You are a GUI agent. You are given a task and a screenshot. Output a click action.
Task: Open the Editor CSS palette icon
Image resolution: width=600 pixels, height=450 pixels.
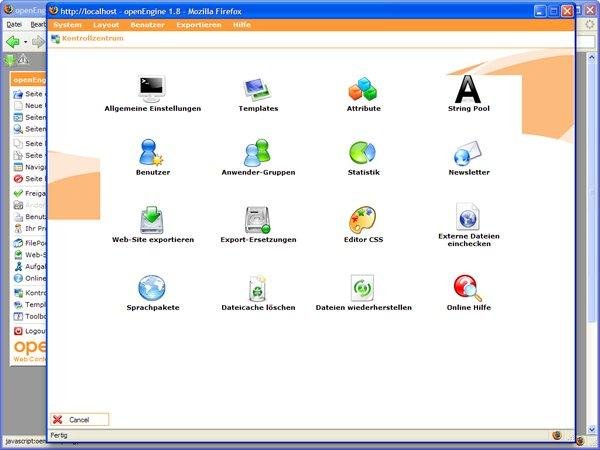tap(362, 220)
